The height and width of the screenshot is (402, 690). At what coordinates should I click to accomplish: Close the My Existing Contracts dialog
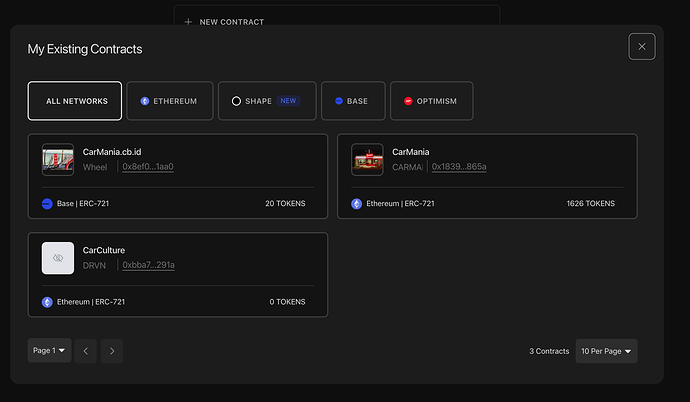pos(642,46)
